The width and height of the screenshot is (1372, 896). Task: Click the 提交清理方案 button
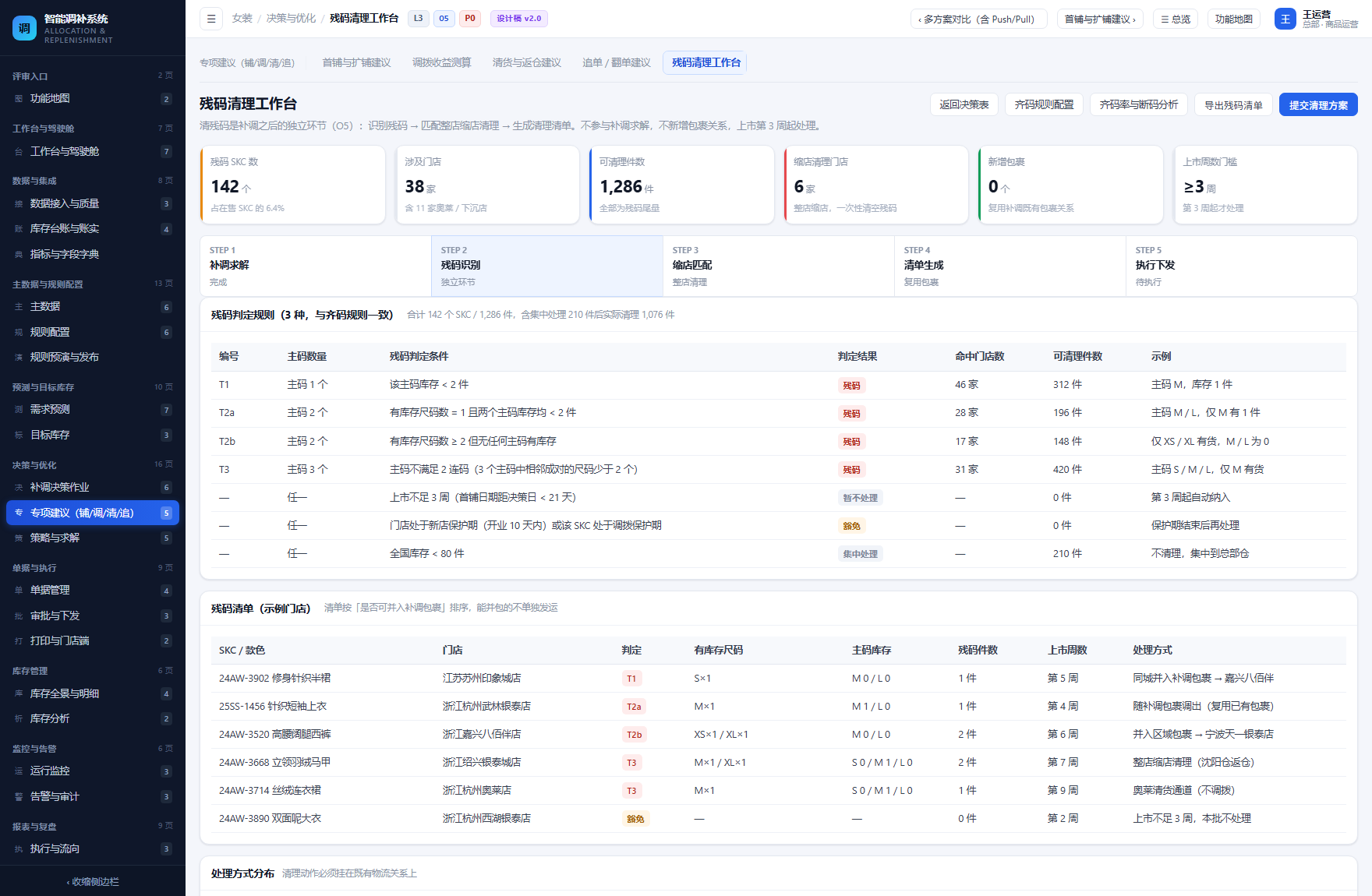pyautogui.click(x=1318, y=104)
